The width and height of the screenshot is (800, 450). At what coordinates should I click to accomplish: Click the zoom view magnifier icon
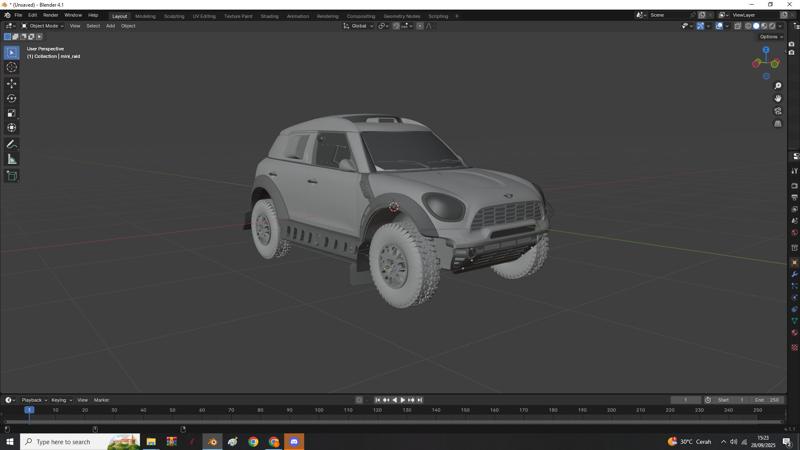pyautogui.click(x=778, y=86)
